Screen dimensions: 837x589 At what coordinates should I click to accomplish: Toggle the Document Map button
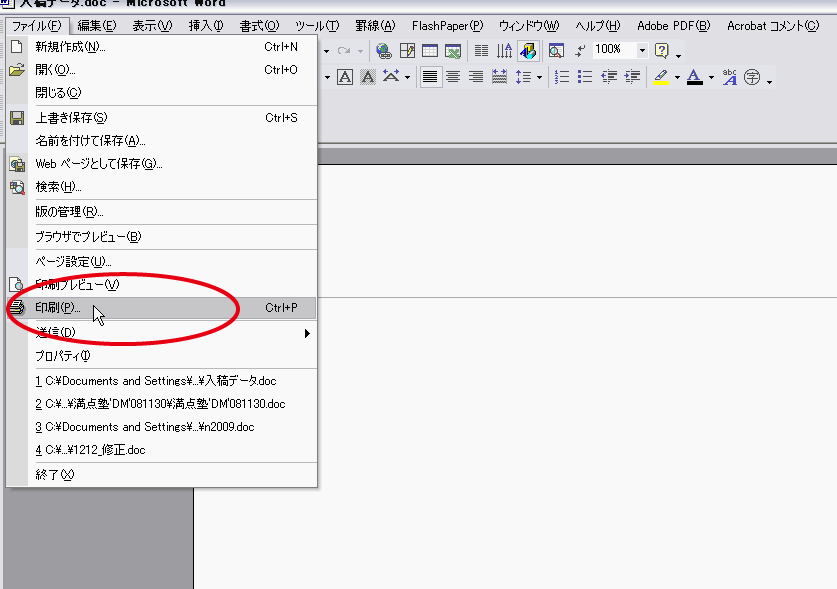click(x=556, y=51)
